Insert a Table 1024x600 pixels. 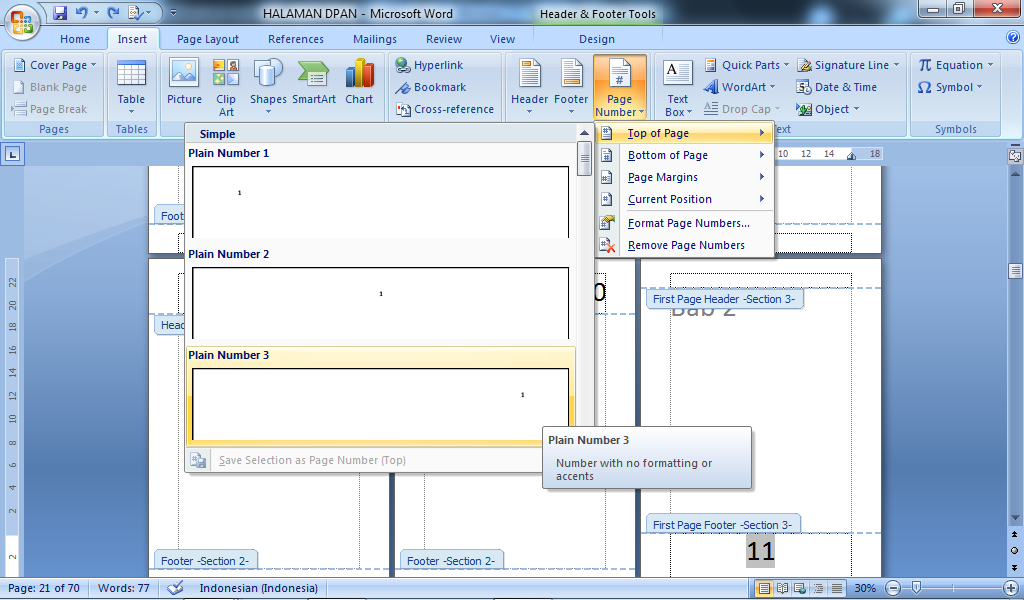pos(131,87)
